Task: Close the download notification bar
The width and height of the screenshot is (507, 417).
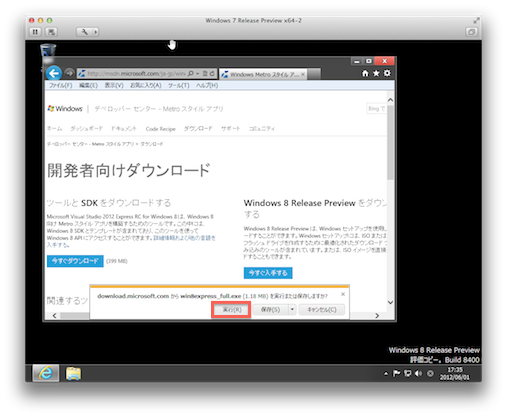Action: (343, 294)
